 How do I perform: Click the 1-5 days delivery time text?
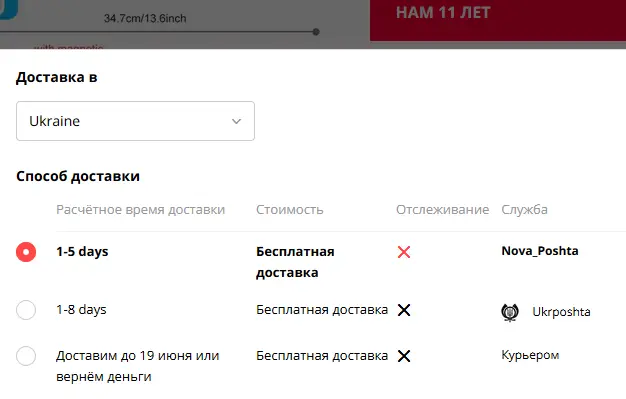tap(82, 252)
